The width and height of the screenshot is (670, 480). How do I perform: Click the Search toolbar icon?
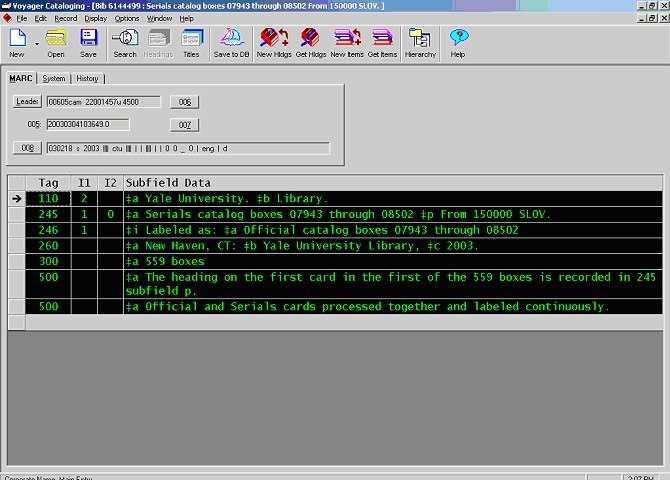125,43
